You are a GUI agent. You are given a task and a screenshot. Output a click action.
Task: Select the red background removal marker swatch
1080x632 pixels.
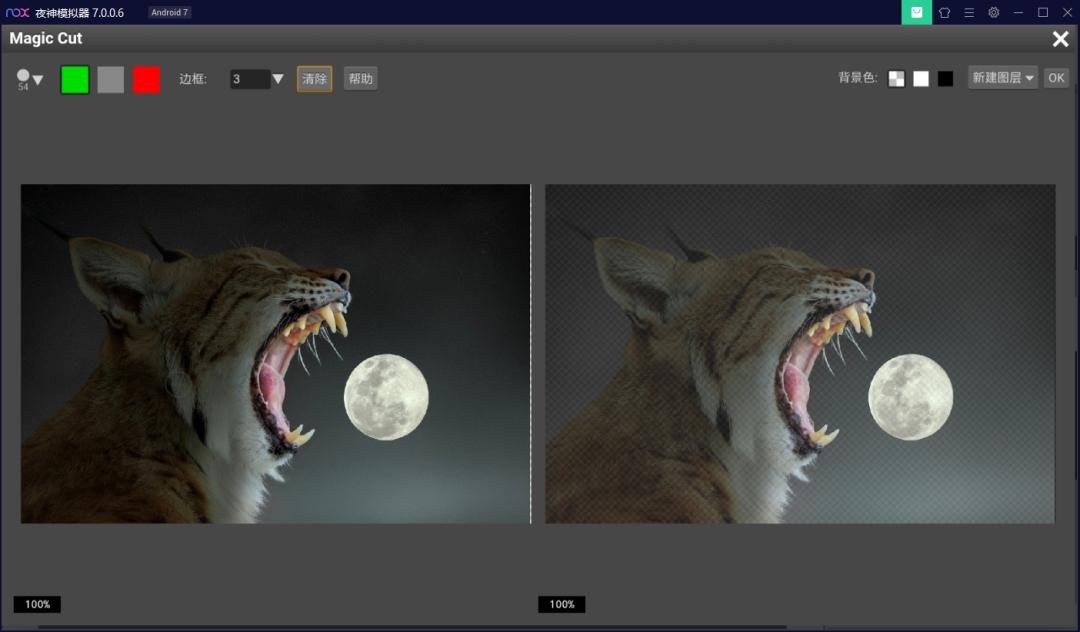(146, 78)
